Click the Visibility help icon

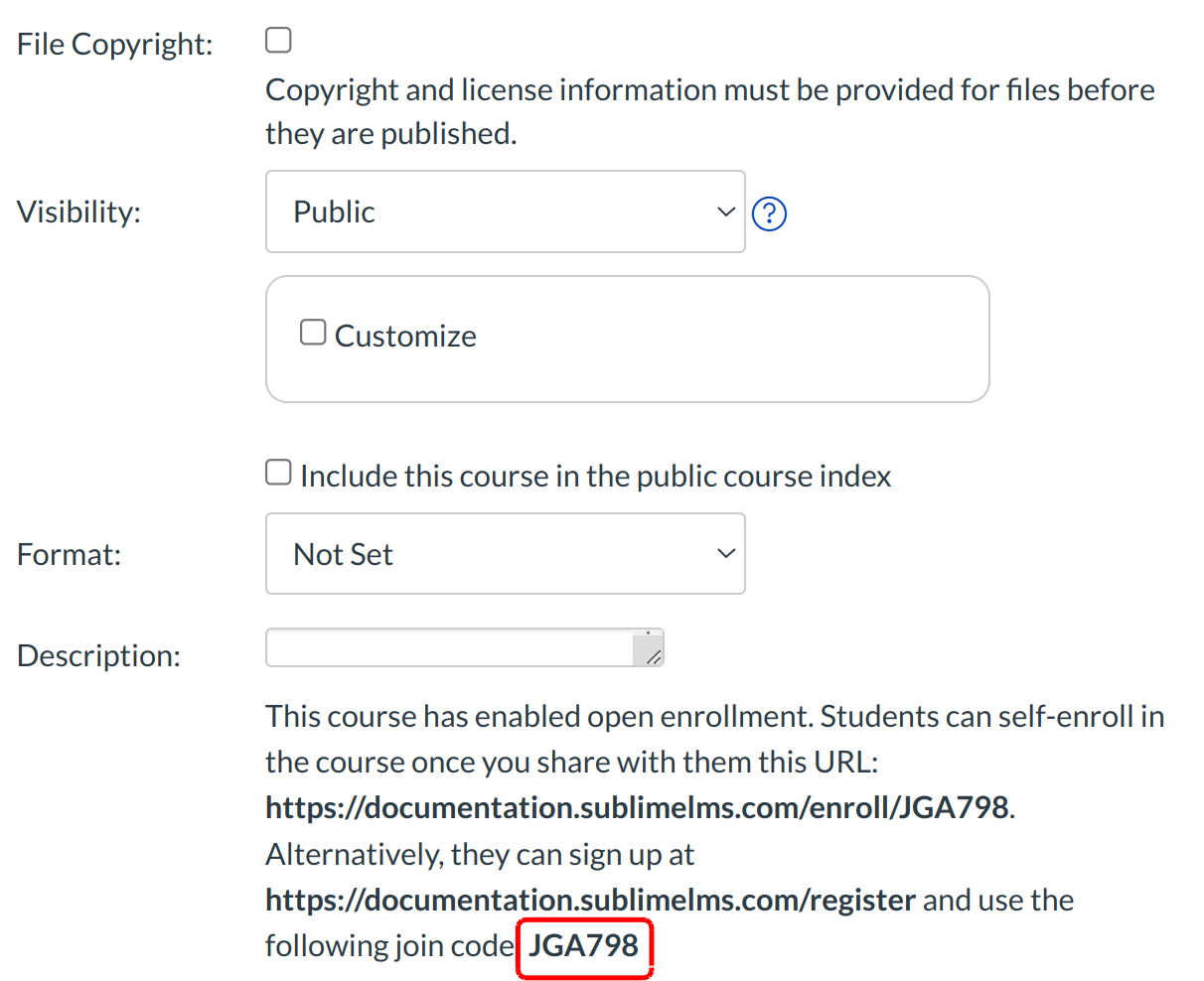[x=769, y=213]
